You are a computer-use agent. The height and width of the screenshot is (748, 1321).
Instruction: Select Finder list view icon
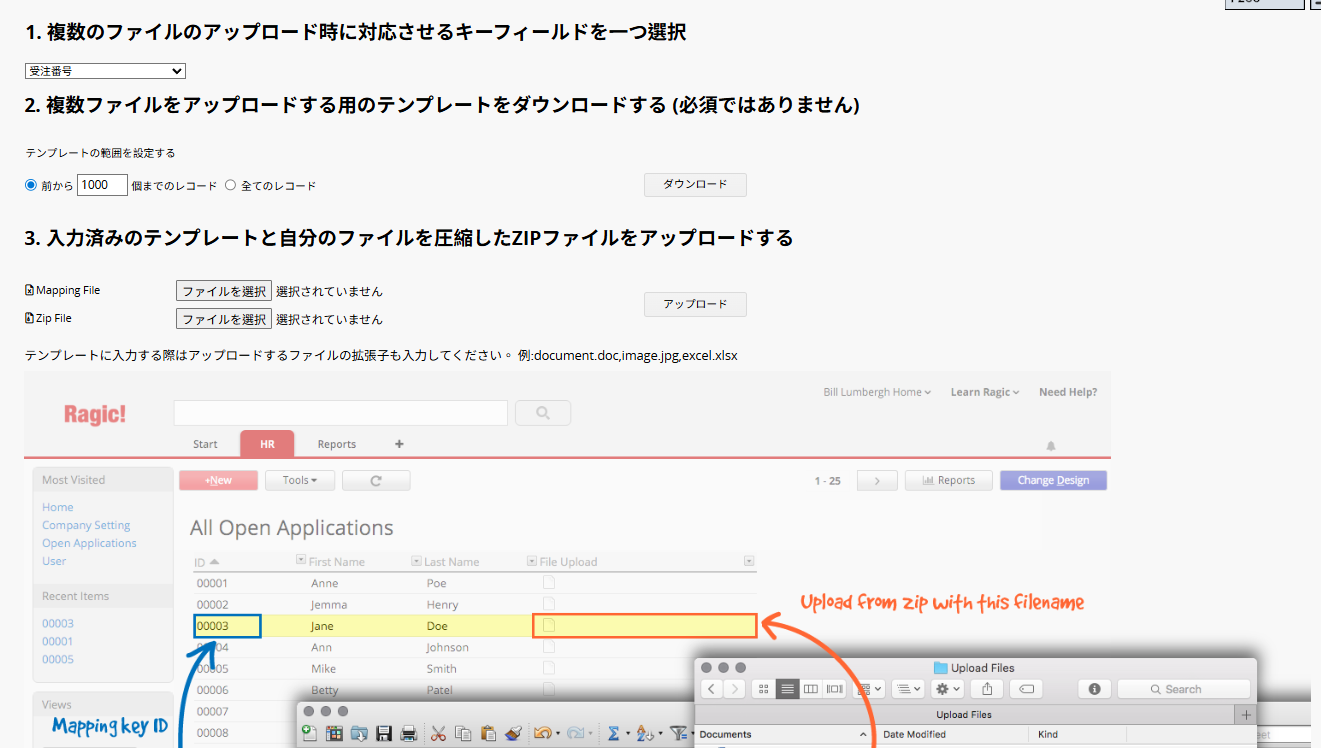tap(787, 689)
